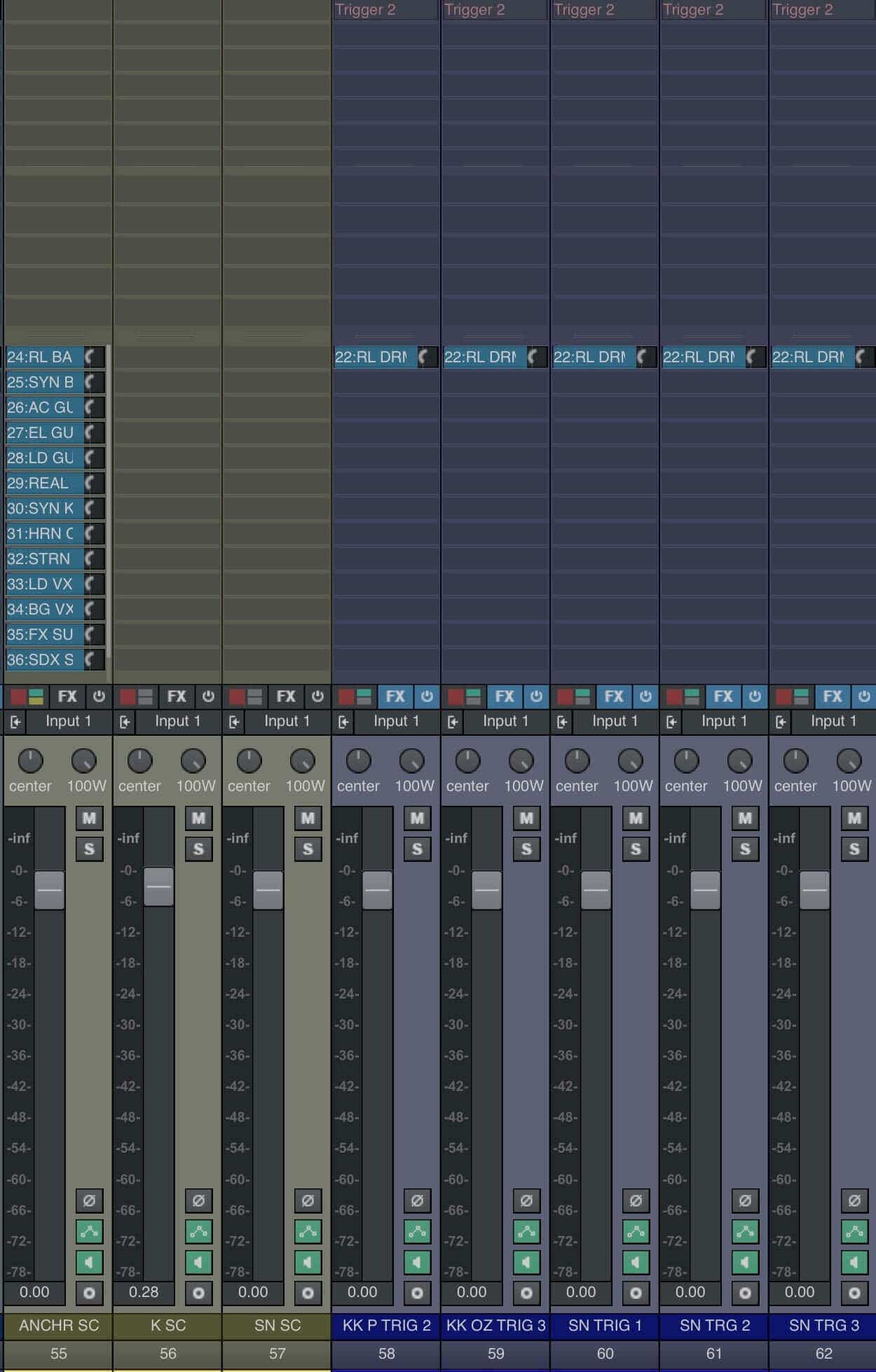Image resolution: width=876 pixels, height=1372 pixels.
Task: Click input arrow icon on SN TRG 3
Action: tap(781, 722)
